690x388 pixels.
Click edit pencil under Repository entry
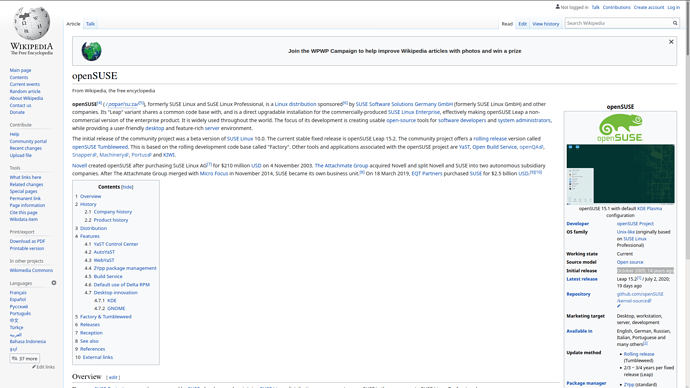pyautogui.click(x=619, y=306)
